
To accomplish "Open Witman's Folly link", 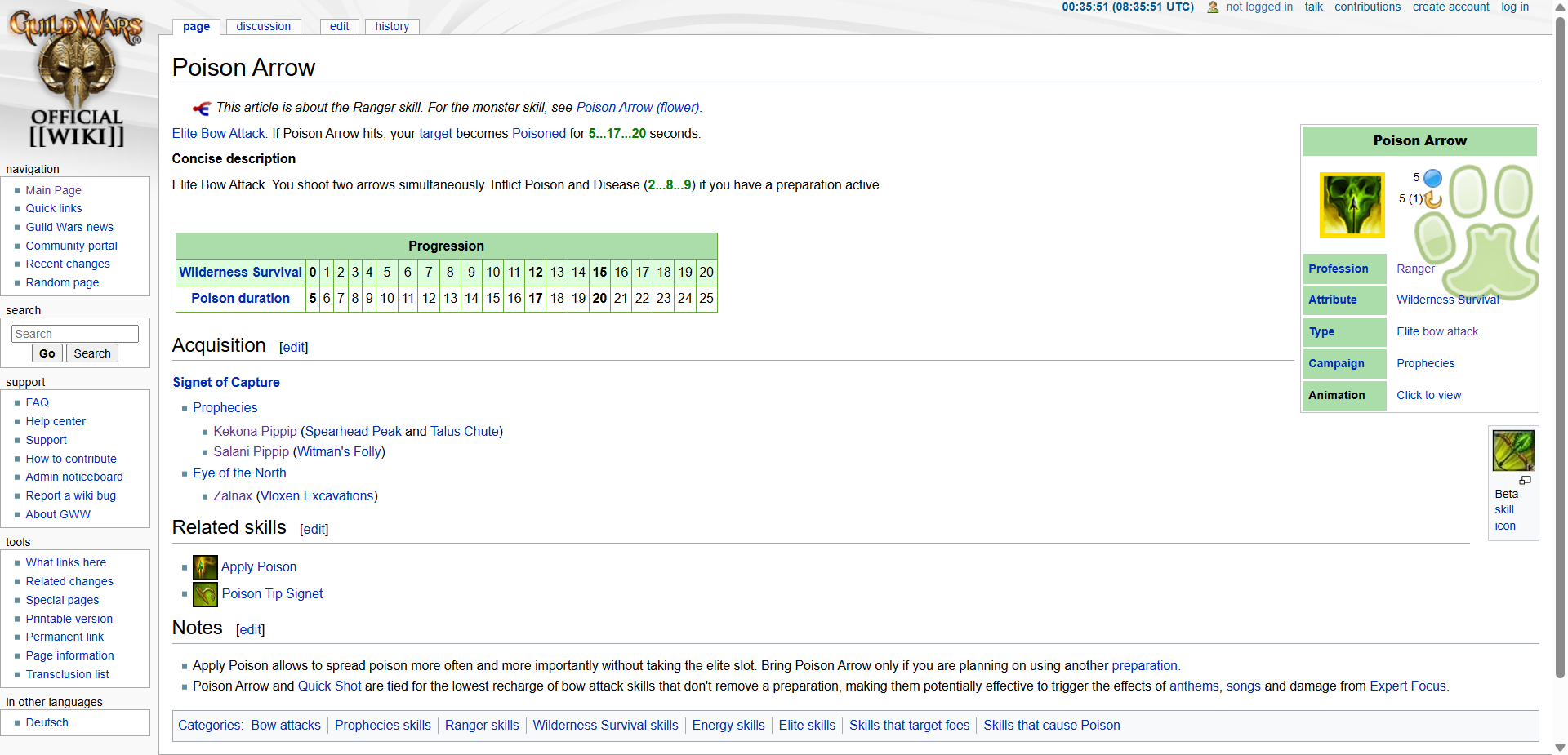I will coord(339,452).
